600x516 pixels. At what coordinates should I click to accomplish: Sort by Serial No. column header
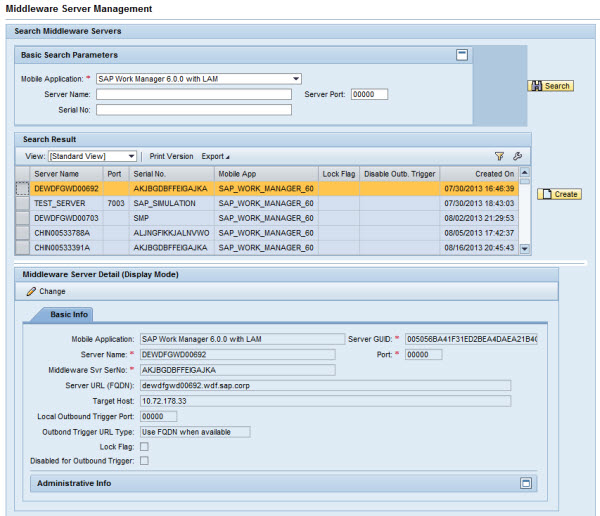click(172, 174)
